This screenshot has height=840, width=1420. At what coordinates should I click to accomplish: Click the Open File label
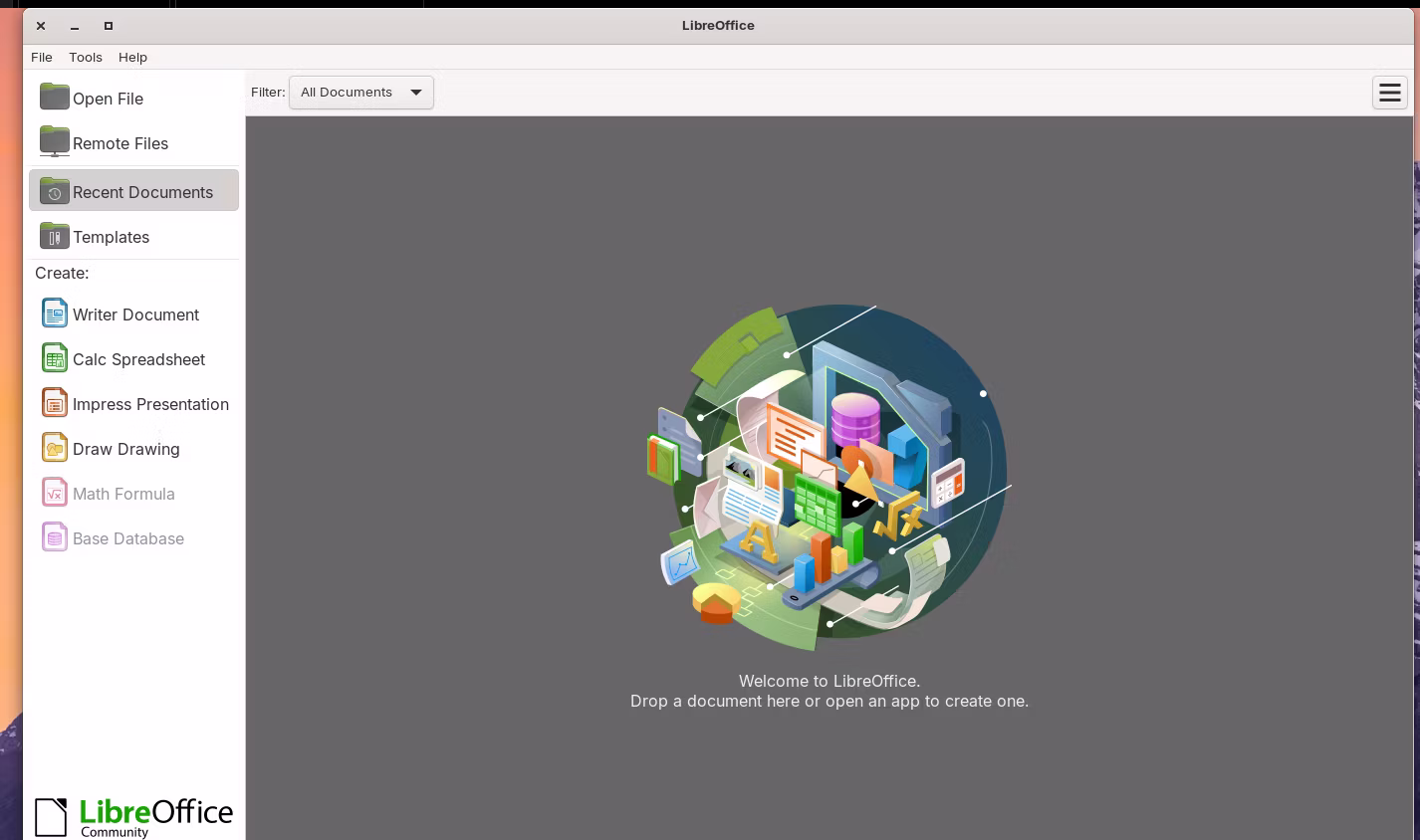point(108,99)
